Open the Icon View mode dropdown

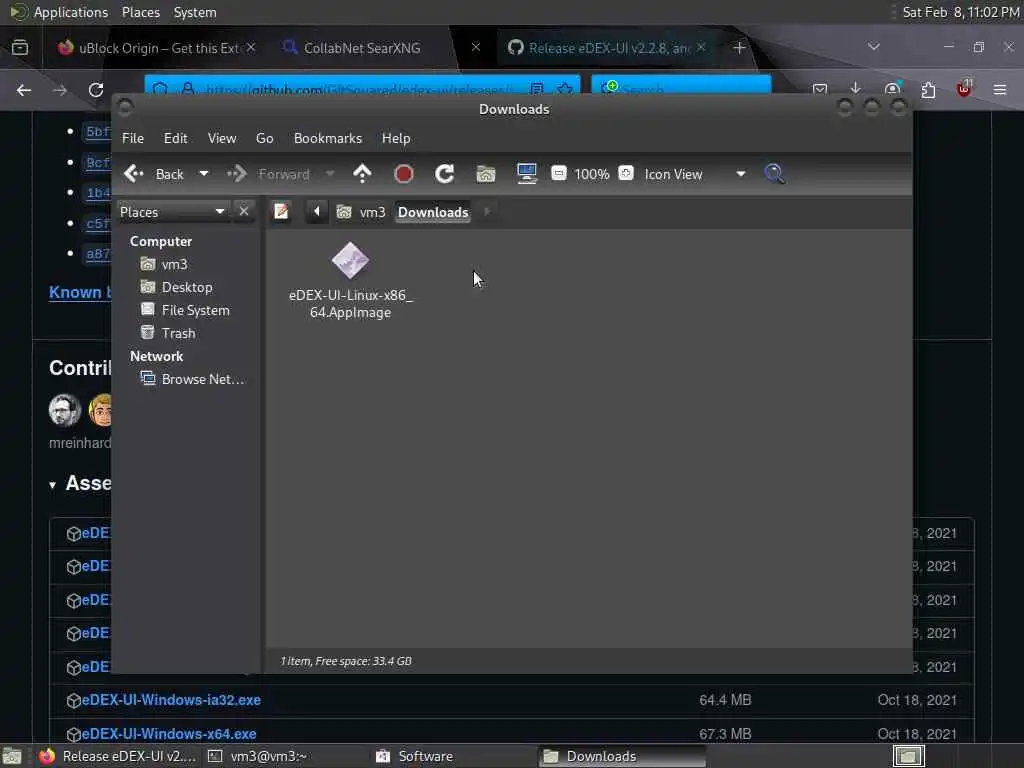pyautogui.click(x=694, y=174)
